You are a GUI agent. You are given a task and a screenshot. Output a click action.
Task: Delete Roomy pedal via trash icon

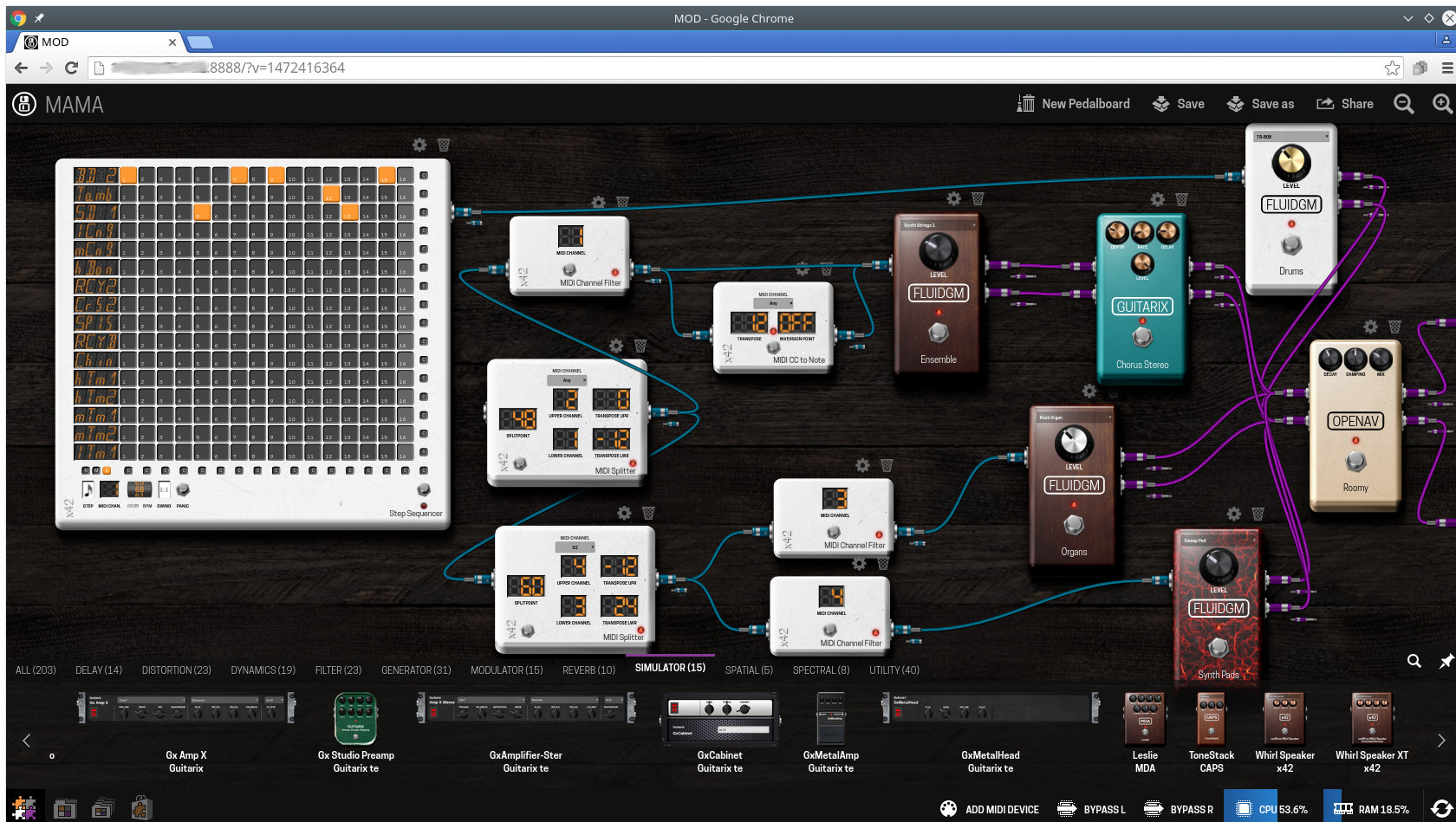click(1394, 327)
